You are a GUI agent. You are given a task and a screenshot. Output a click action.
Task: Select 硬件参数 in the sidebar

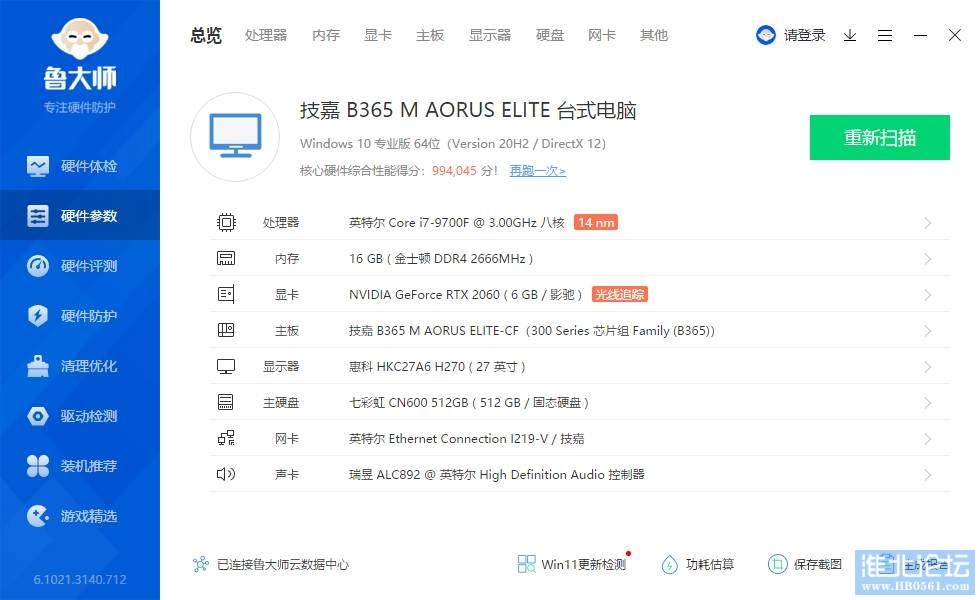pyautogui.click(x=80, y=216)
